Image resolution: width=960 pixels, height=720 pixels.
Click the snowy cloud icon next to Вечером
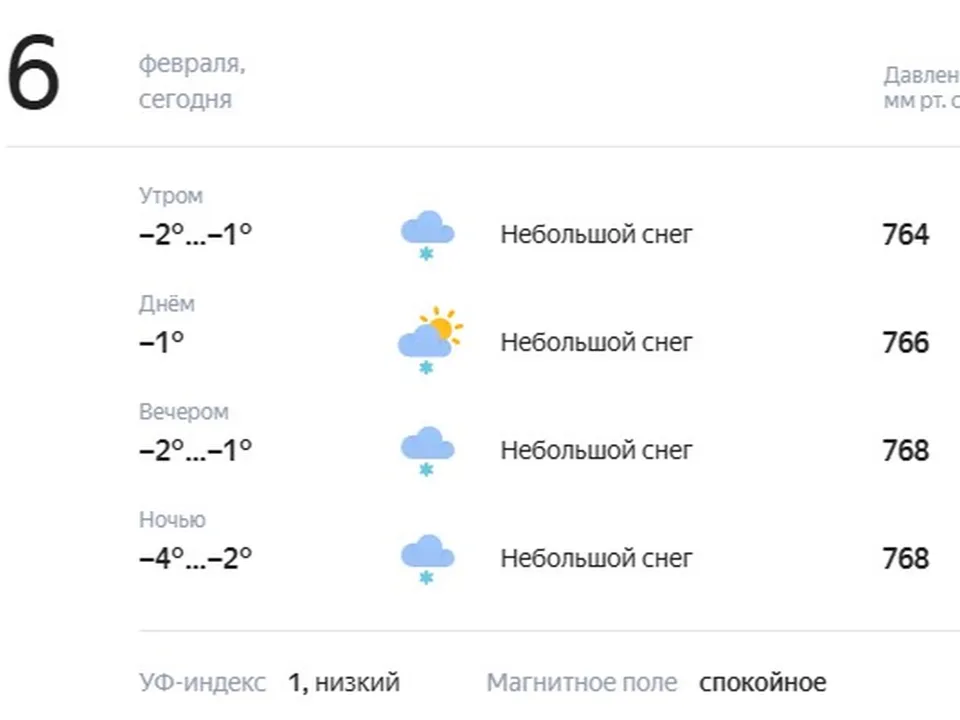[426, 440]
